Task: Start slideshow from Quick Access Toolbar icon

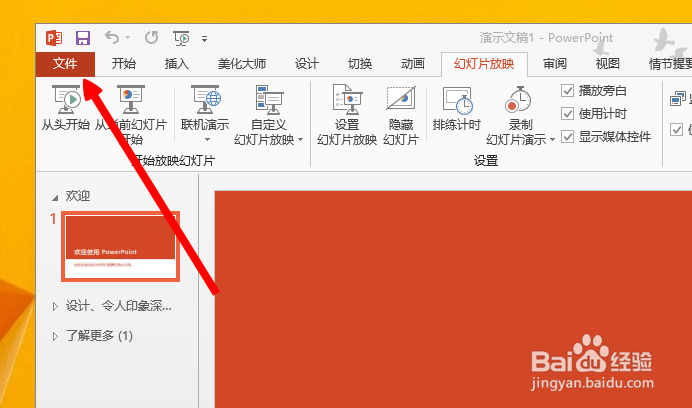Action: click(x=181, y=38)
